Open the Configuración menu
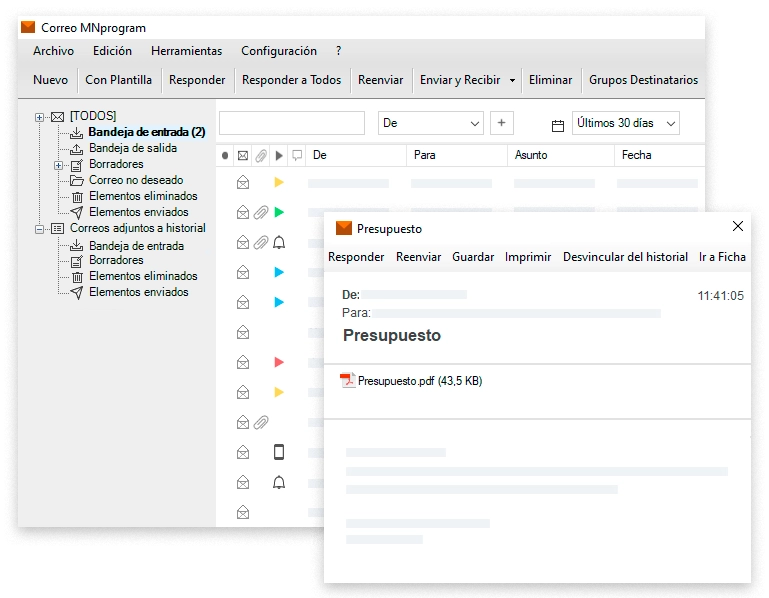 click(x=278, y=51)
